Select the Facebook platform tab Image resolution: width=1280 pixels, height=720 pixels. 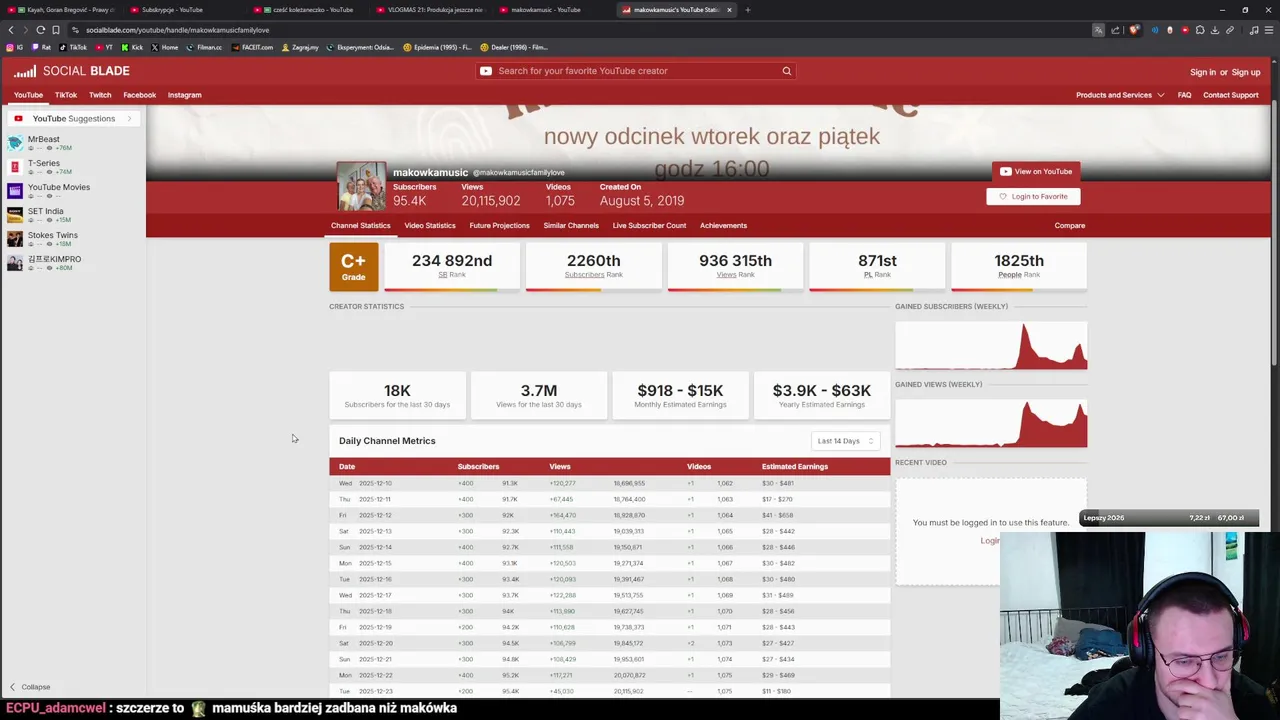(x=140, y=95)
